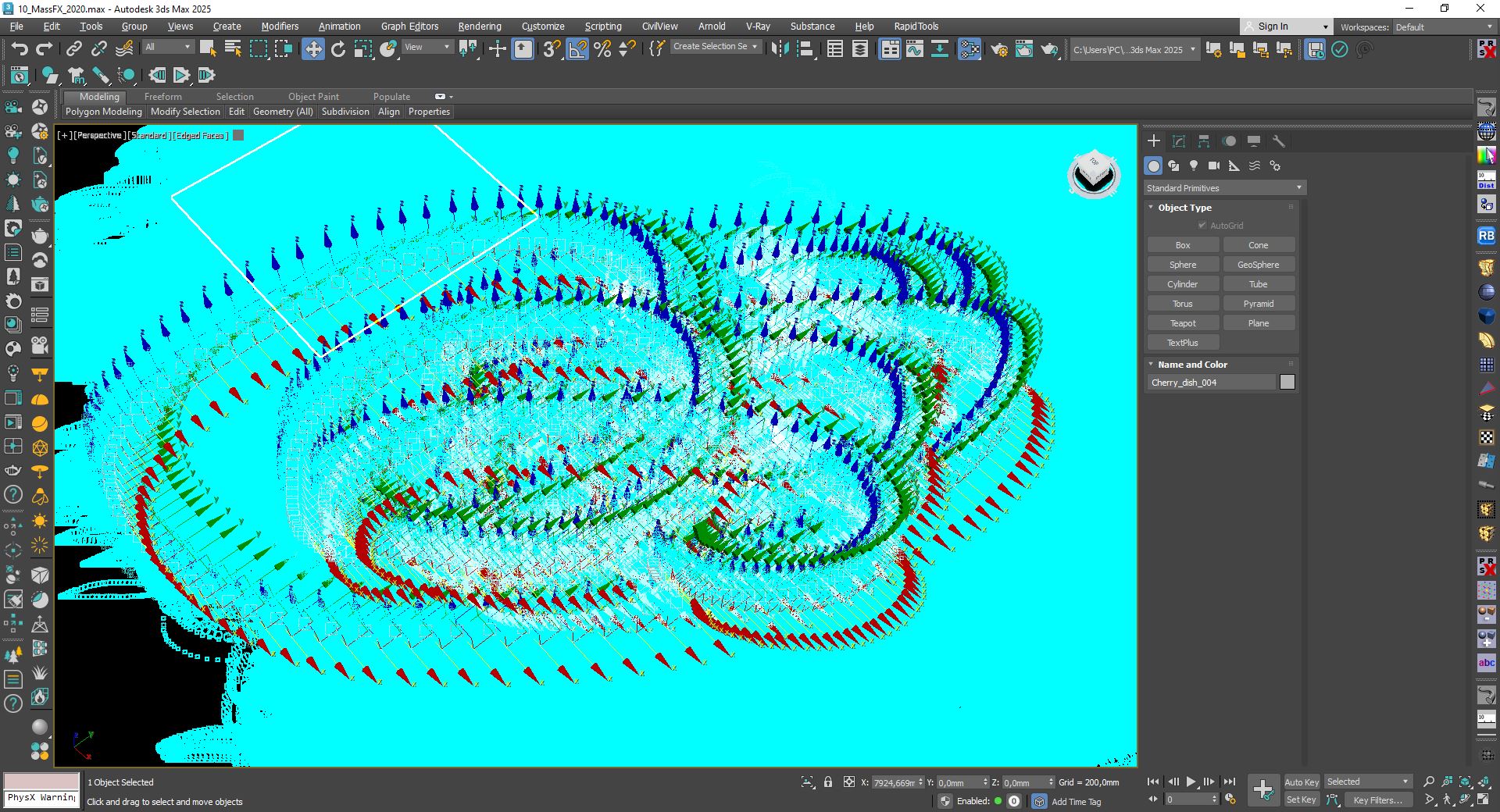Click Zoom Extents Selected navigation icon
1500x812 pixels.
[1465, 782]
